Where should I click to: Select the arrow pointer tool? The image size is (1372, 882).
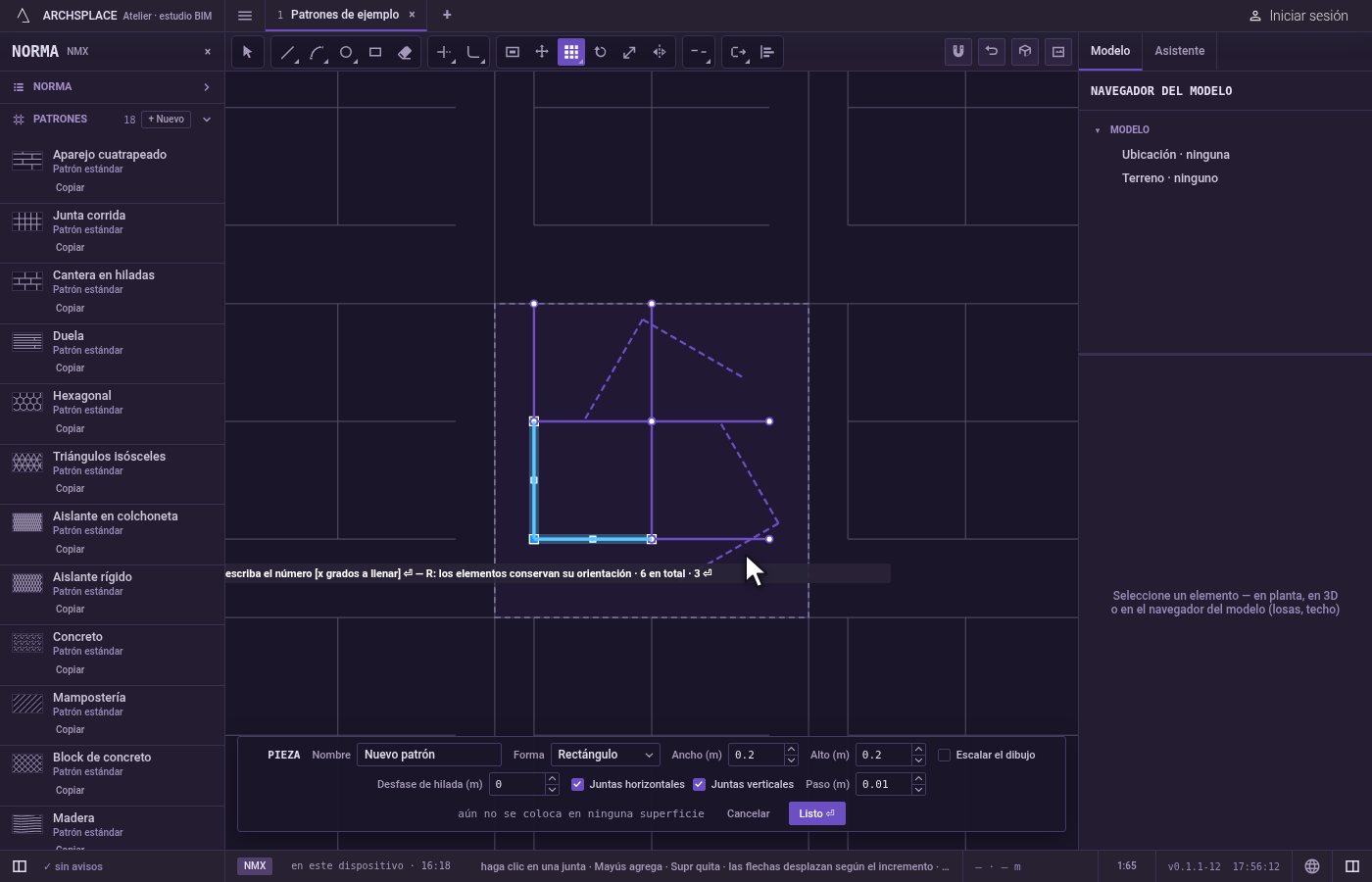(x=247, y=52)
